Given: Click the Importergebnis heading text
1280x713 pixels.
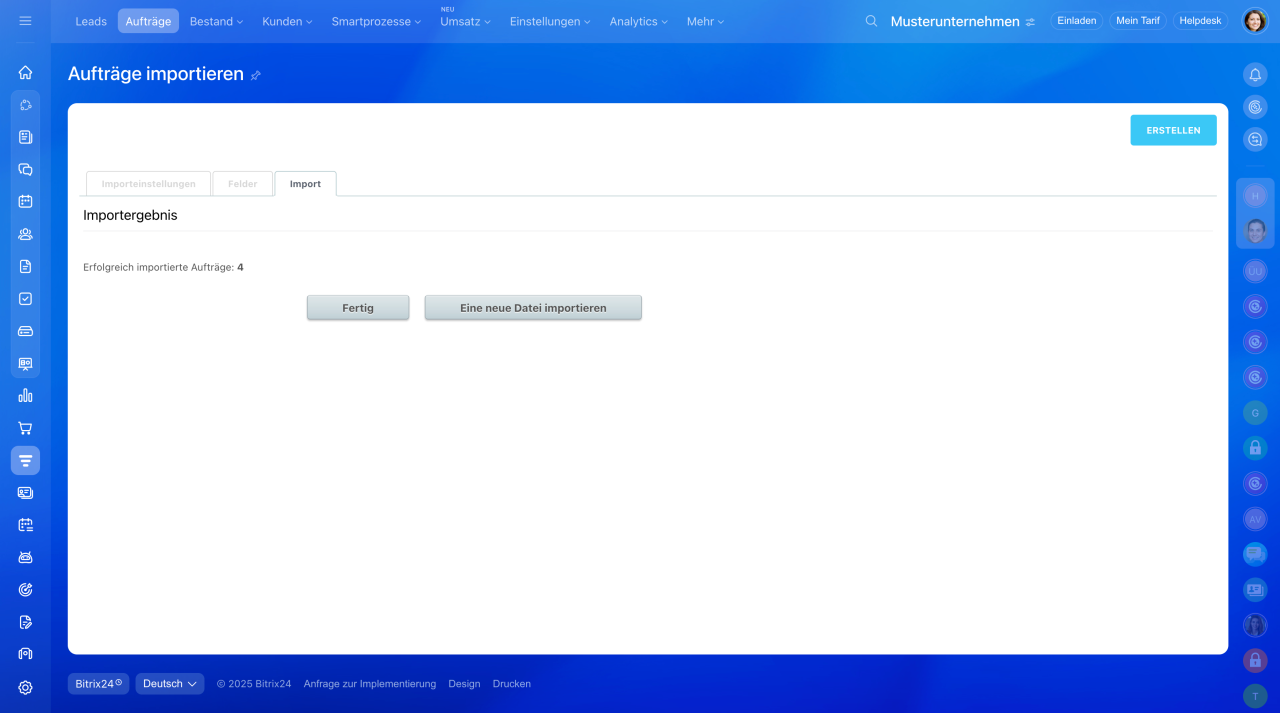Looking at the screenshot, I should tap(130, 215).
